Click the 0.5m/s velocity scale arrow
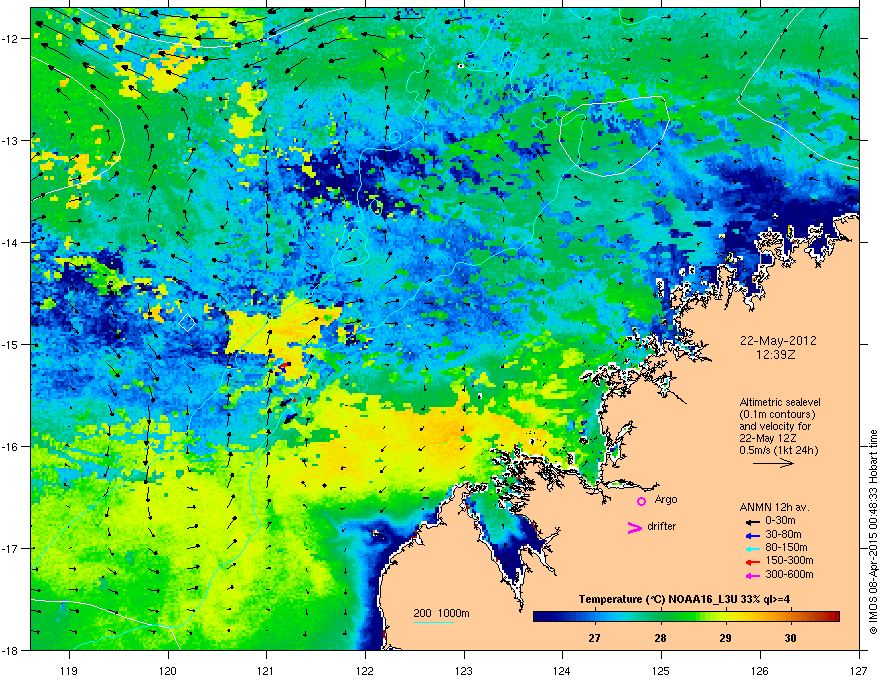The image size is (880, 680). (773, 463)
